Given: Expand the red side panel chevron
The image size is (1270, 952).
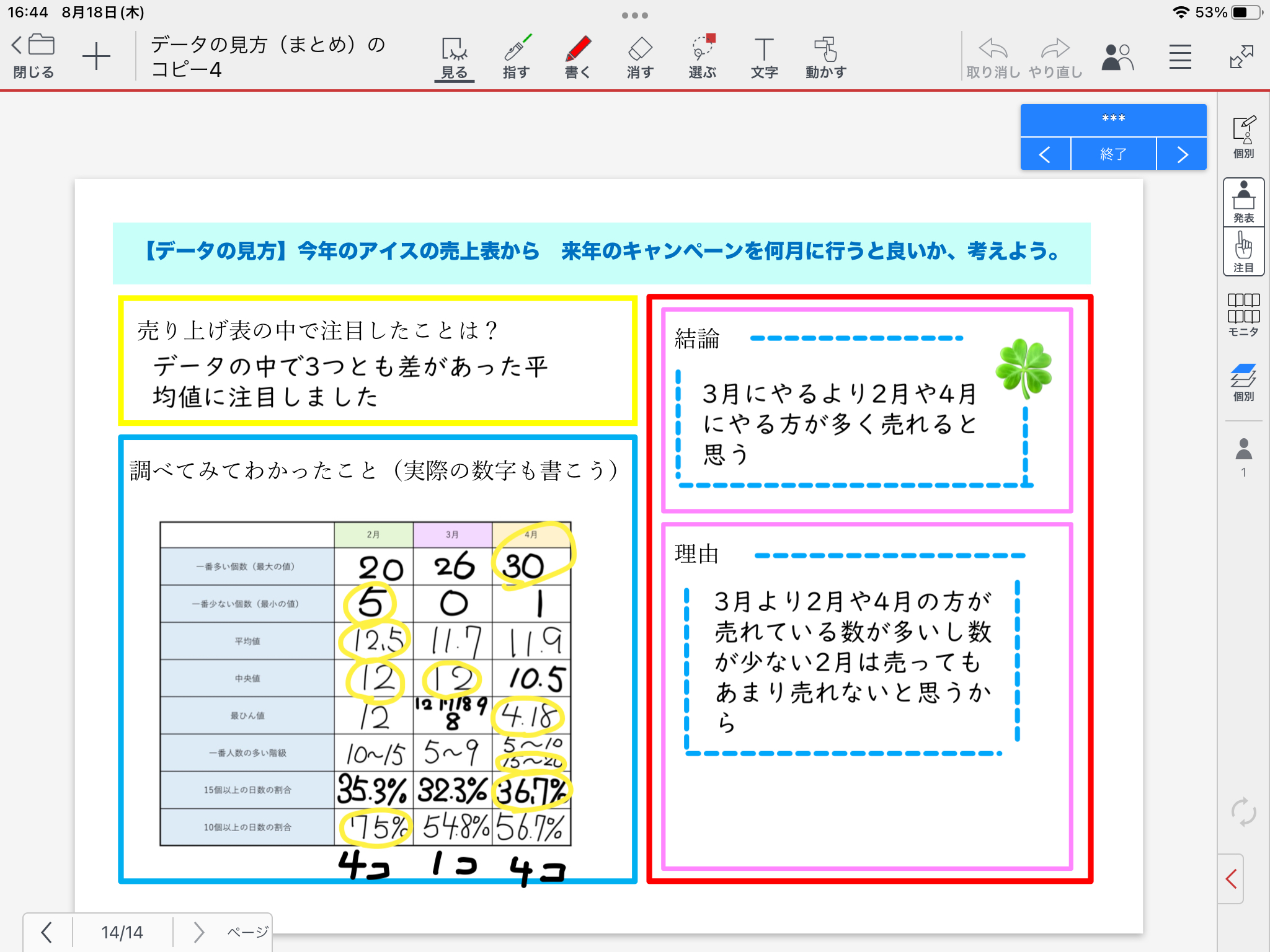Looking at the screenshot, I should (1232, 879).
